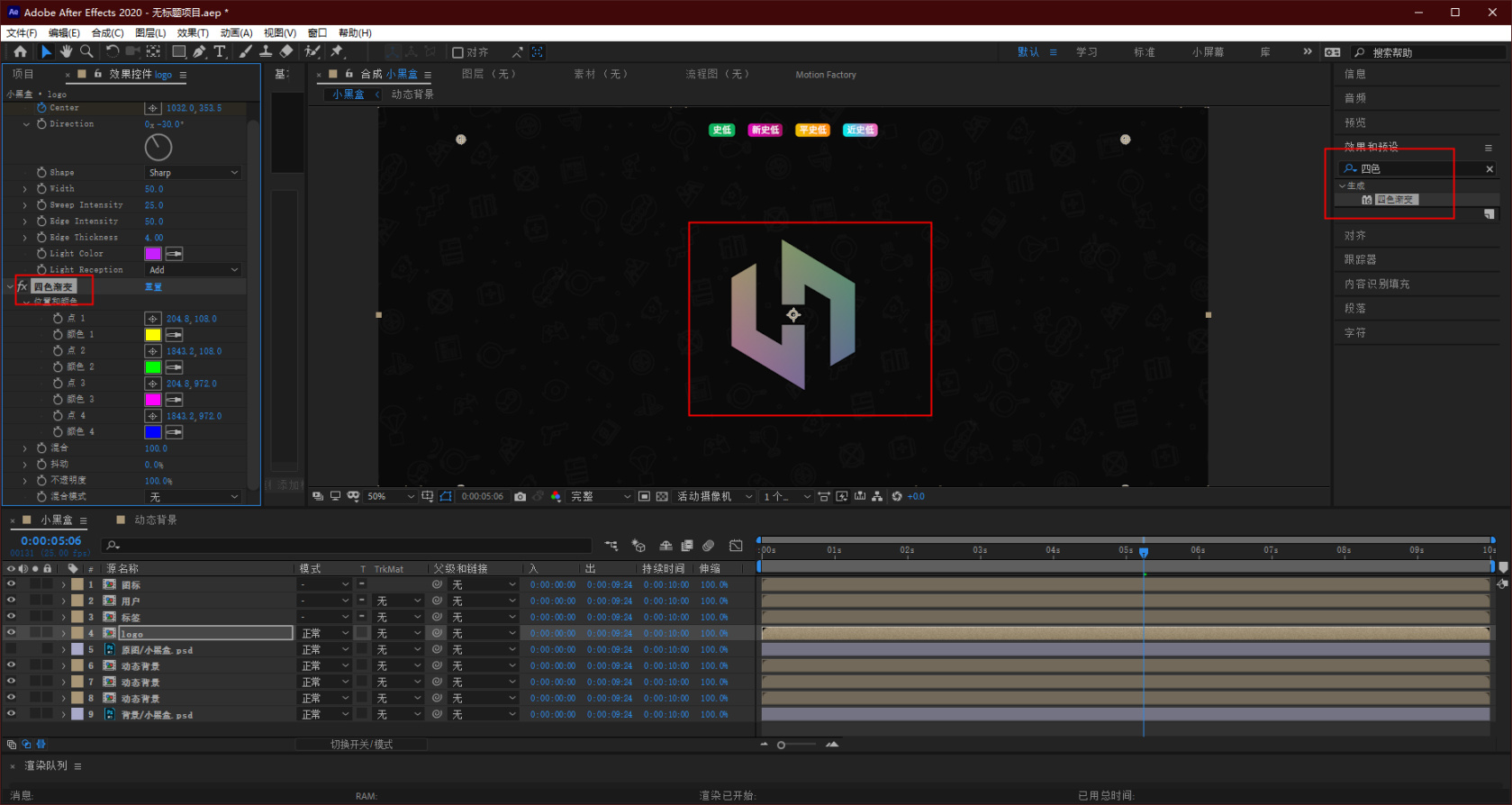Image resolution: width=1512 pixels, height=805 pixels.
Task: Click 切换开关/模式 button in timeline
Action: 361,745
